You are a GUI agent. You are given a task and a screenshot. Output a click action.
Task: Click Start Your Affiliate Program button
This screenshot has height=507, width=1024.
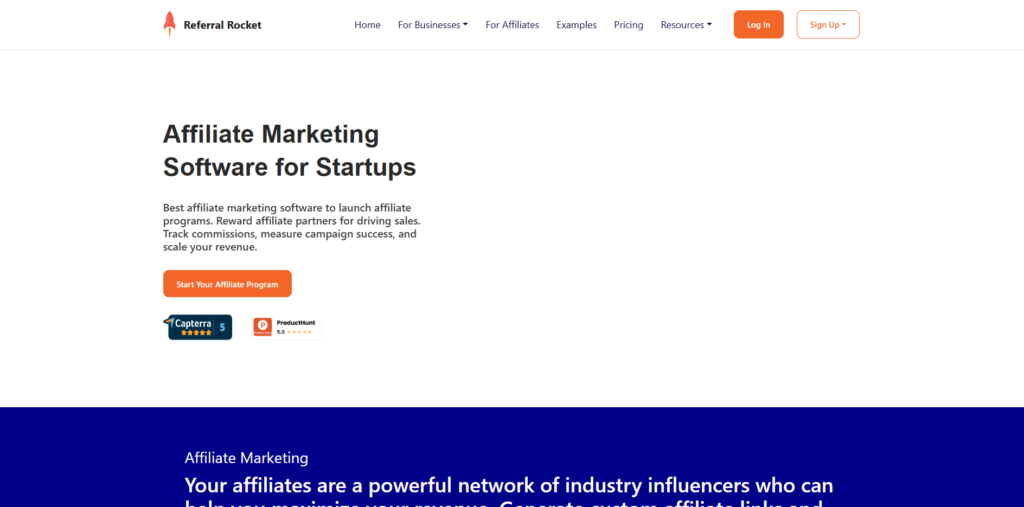(x=227, y=284)
